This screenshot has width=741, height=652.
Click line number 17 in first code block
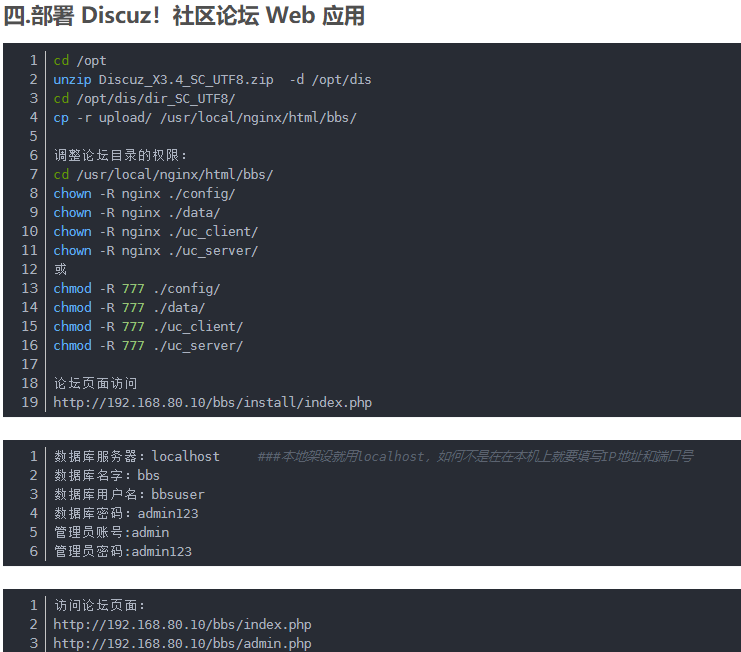tap(29, 364)
